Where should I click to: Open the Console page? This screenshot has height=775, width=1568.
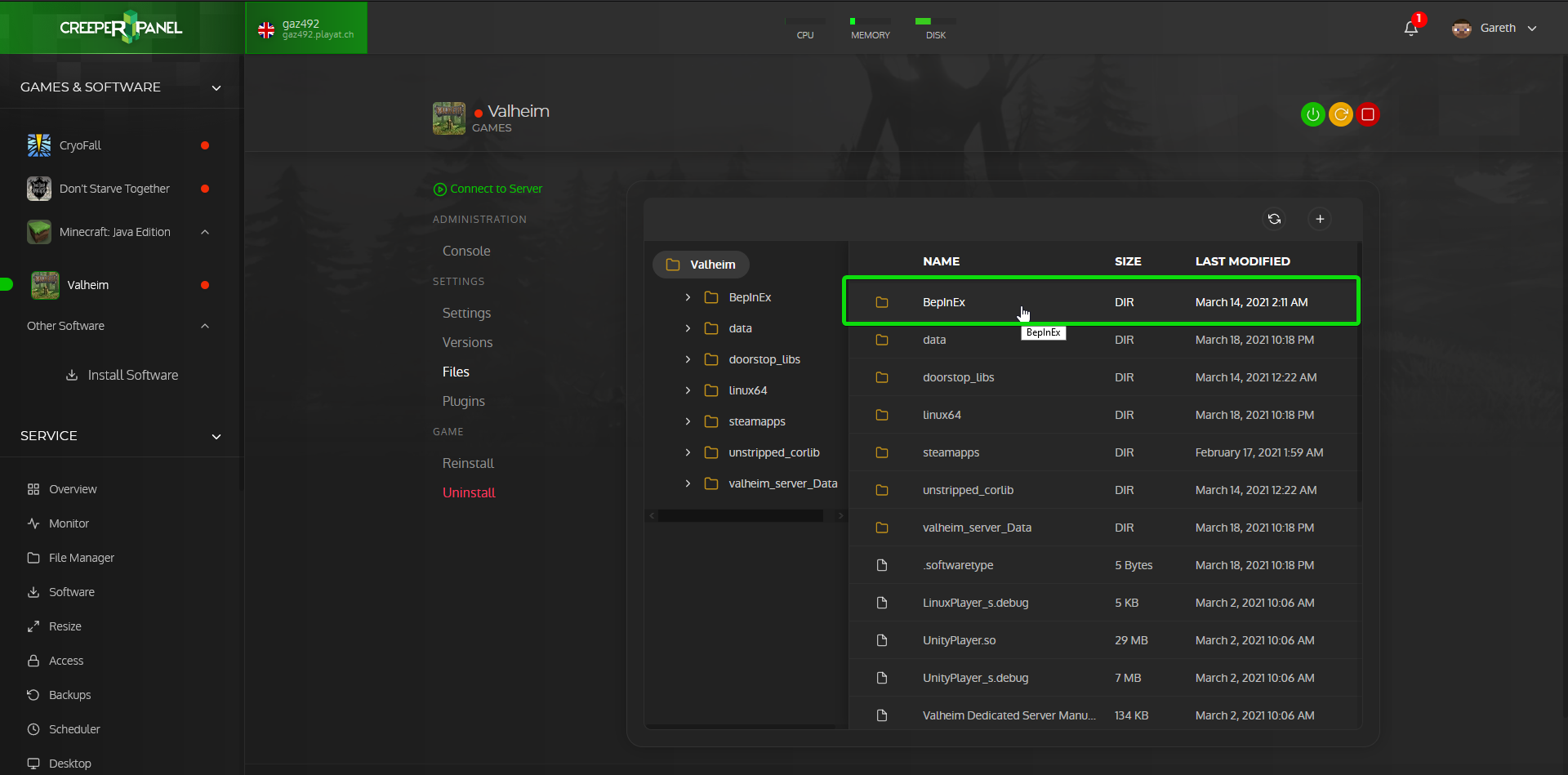(x=466, y=252)
